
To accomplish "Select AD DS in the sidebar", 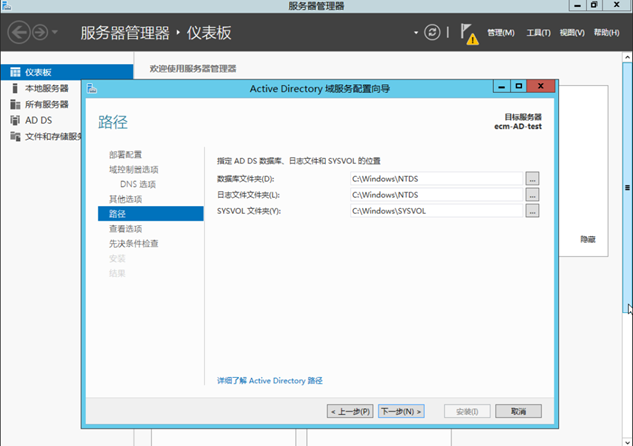I will (x=38, y=120).
